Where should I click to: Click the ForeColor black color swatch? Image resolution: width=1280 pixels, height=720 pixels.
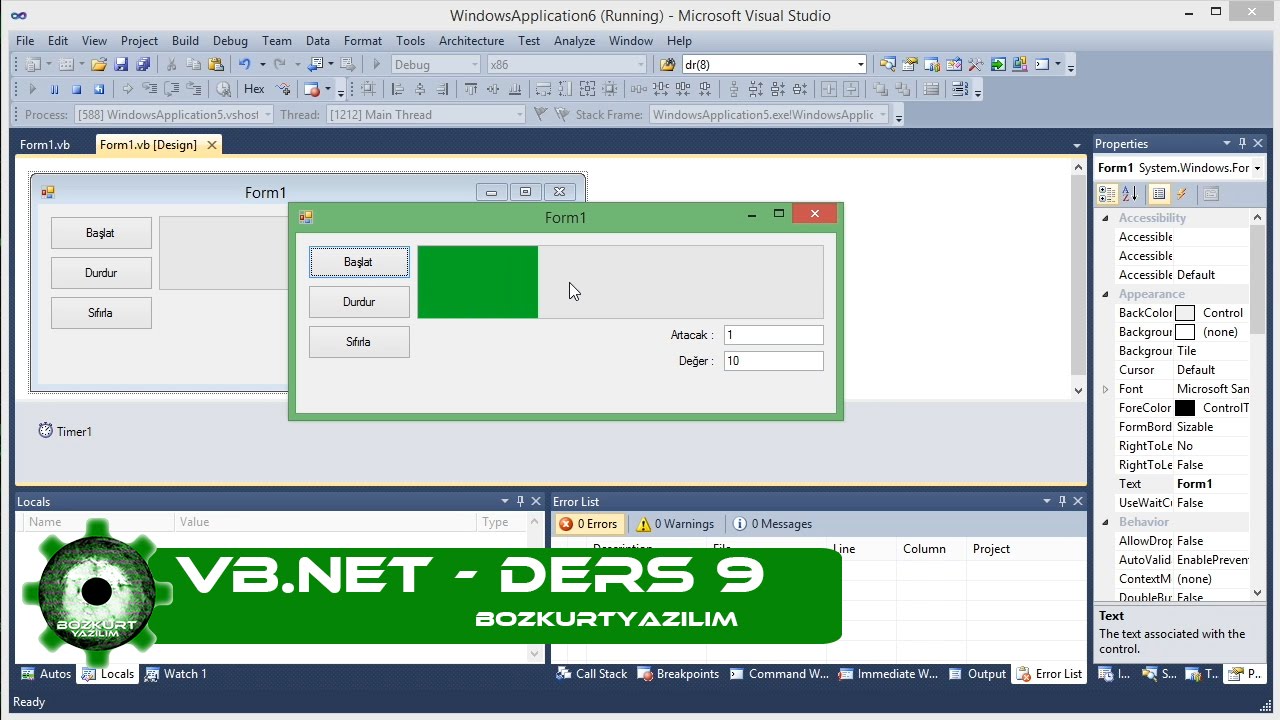tap(1185, 408)
